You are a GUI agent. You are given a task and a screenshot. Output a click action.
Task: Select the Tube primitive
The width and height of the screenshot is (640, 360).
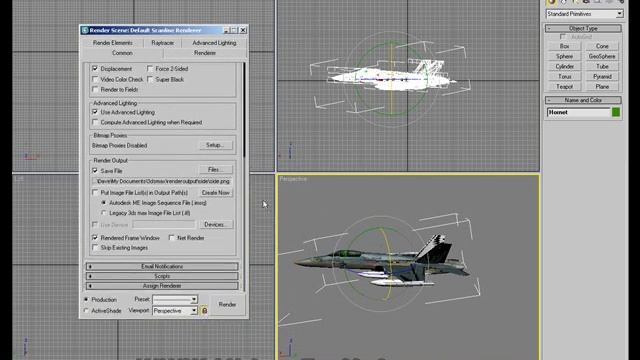coord(602,67)
